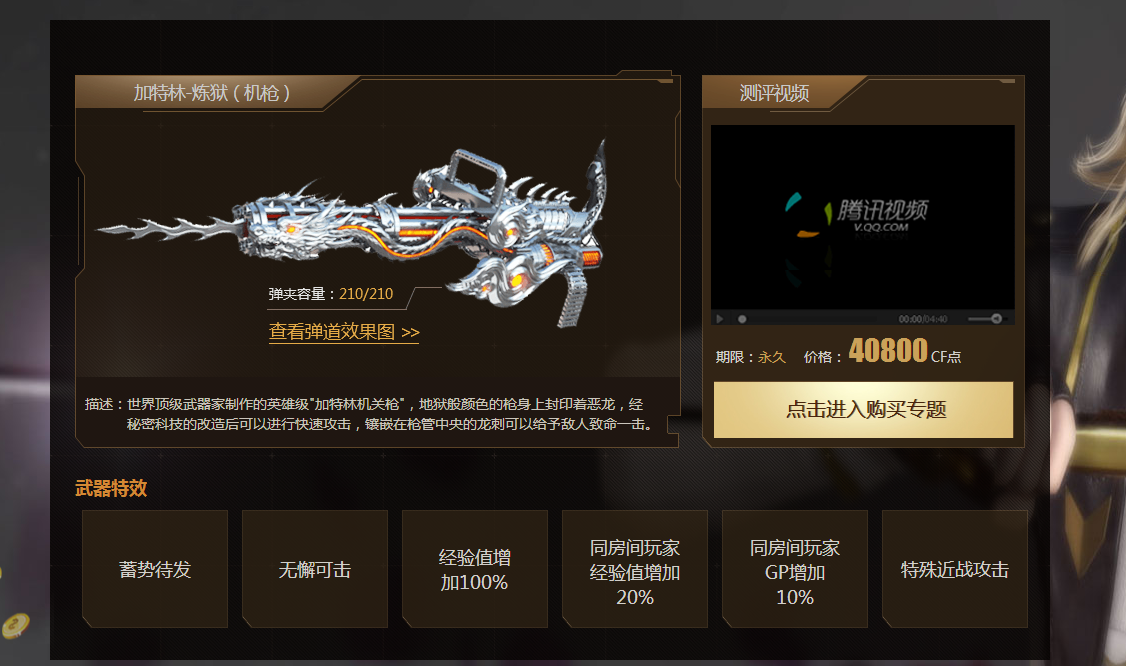Click the video progress scrubber knob
The height and width of the screenshot is (666, 1126).
pos(742,319)
